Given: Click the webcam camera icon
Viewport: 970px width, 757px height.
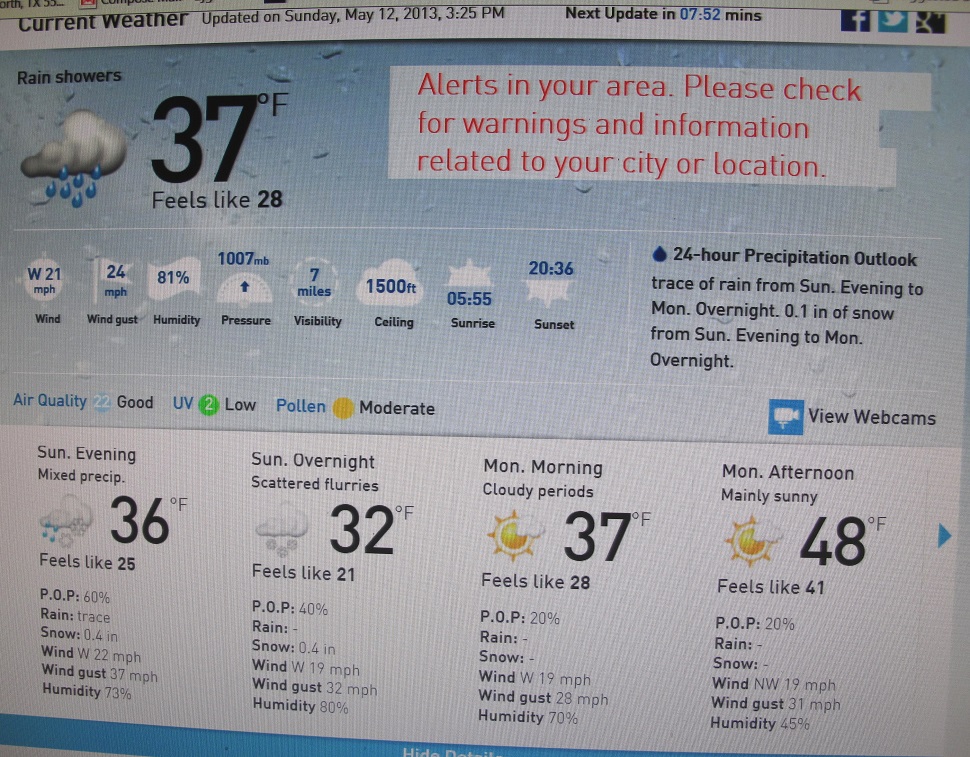Looking at the screenshot, I should (x=786, y=416).
